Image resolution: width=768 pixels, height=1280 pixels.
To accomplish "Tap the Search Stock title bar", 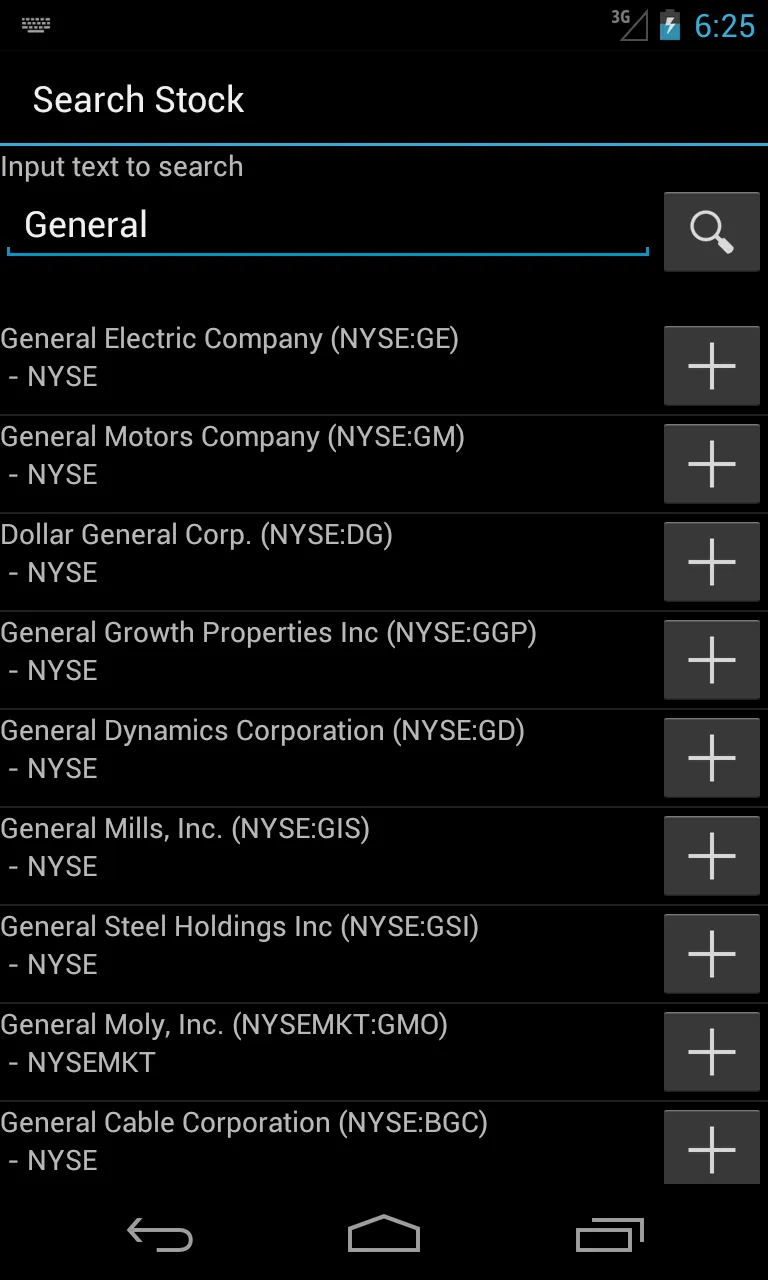I will click(384, 99).
